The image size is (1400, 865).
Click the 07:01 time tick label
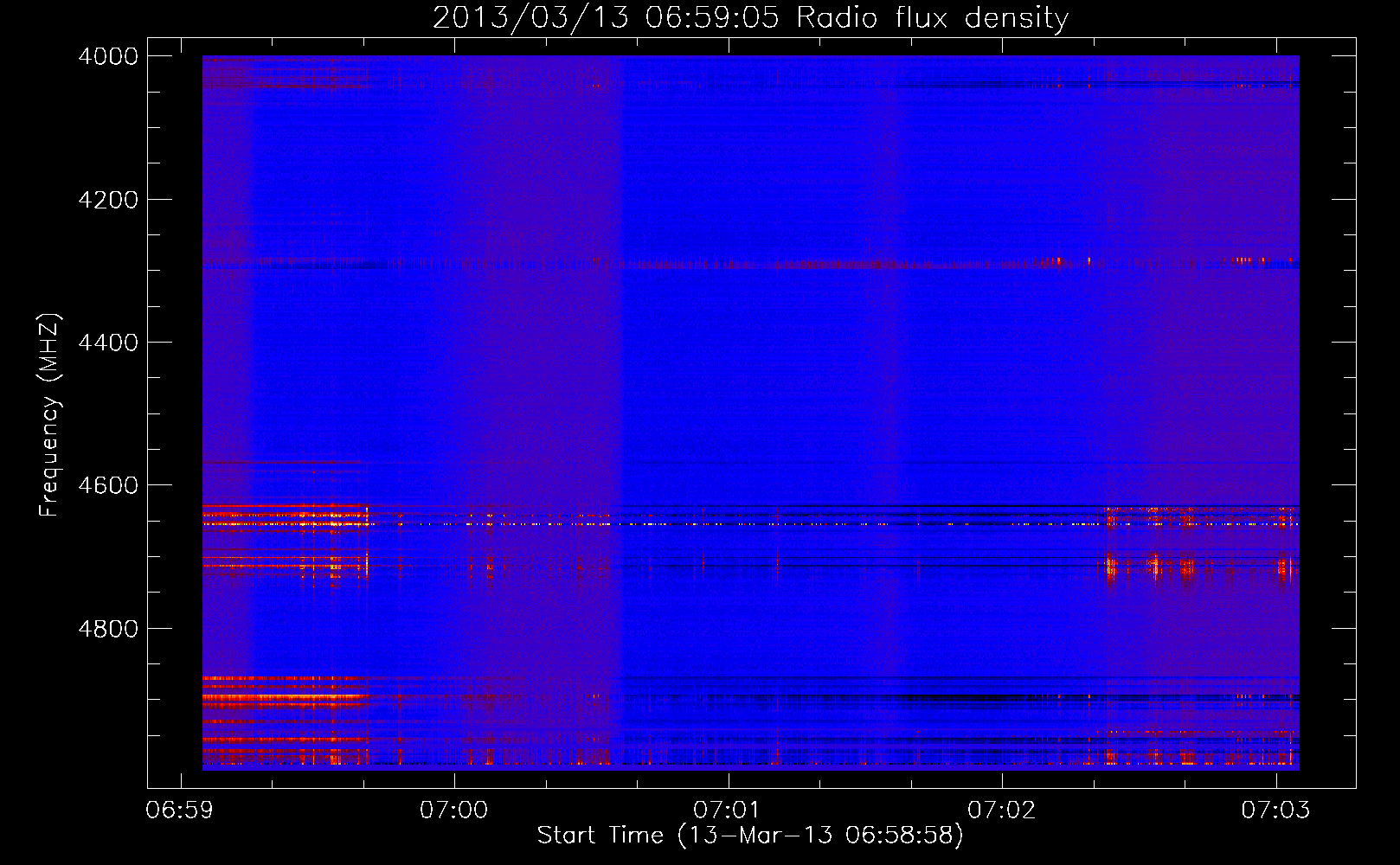coord(729,811)
